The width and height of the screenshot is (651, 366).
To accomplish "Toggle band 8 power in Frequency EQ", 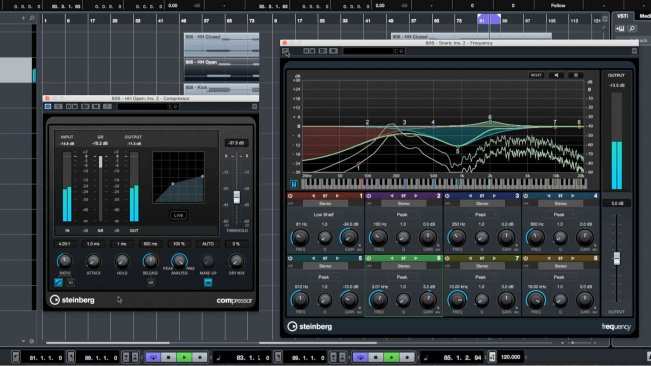I will pyautogui.click(x=526, y=258).
